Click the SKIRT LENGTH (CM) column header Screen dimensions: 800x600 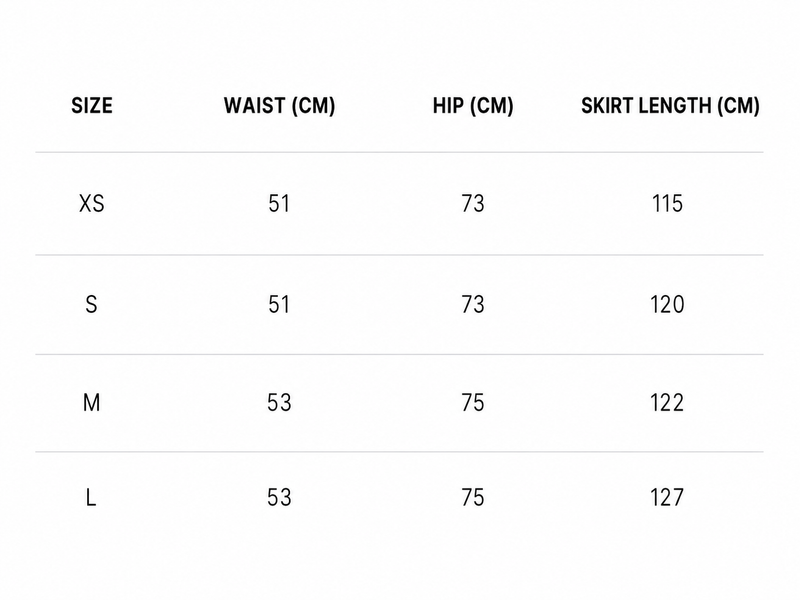(670, 106)
